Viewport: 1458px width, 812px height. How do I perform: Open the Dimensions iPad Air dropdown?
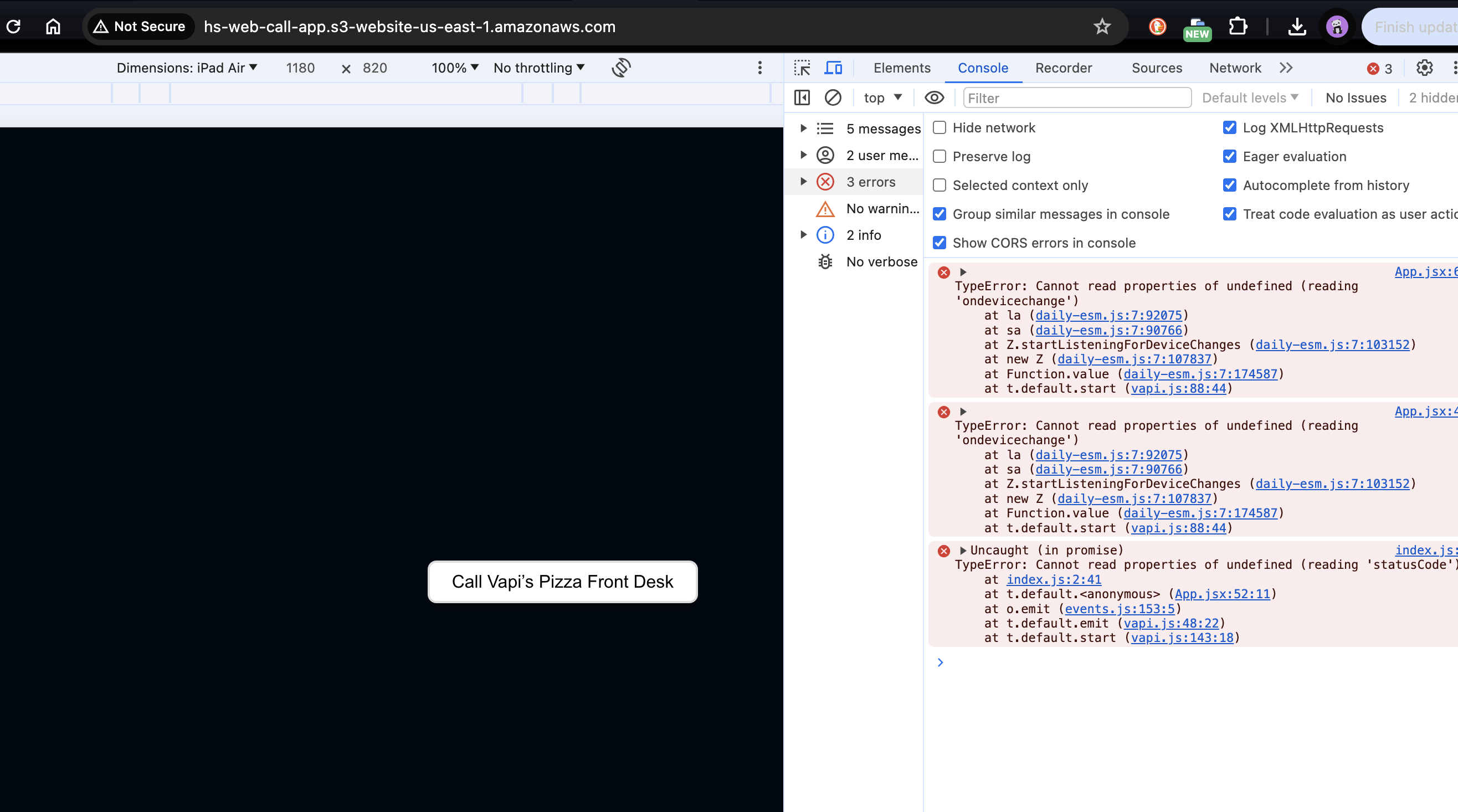187,68
